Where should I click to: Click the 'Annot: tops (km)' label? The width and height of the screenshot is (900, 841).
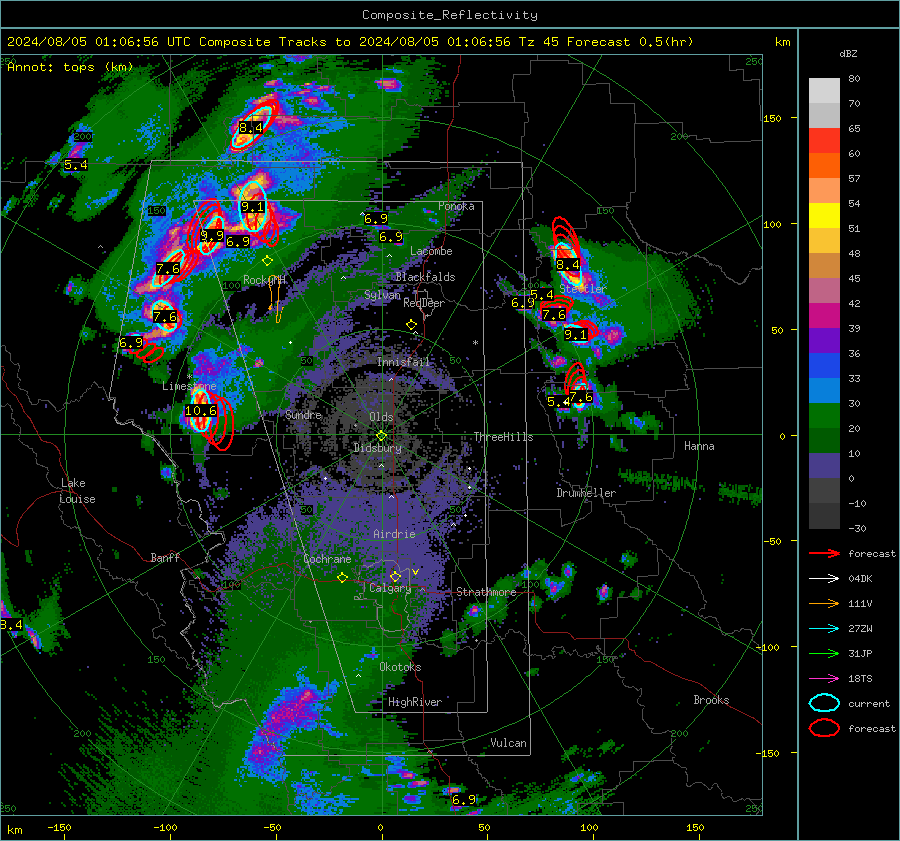tap(70, 67)
